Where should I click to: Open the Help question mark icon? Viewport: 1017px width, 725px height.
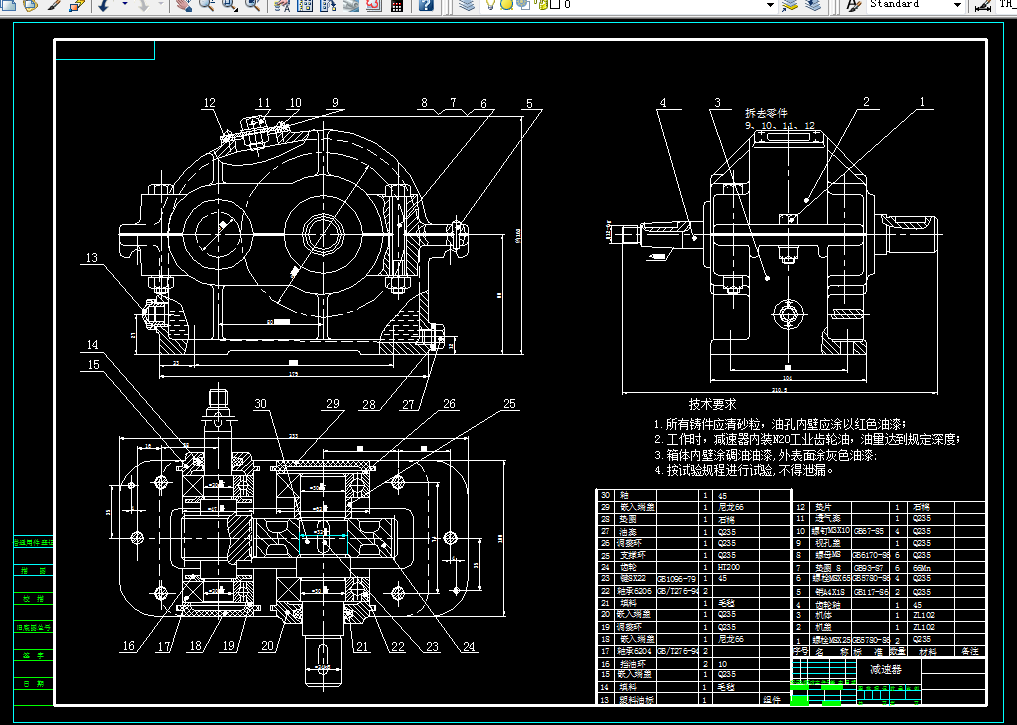coord(427,5)
